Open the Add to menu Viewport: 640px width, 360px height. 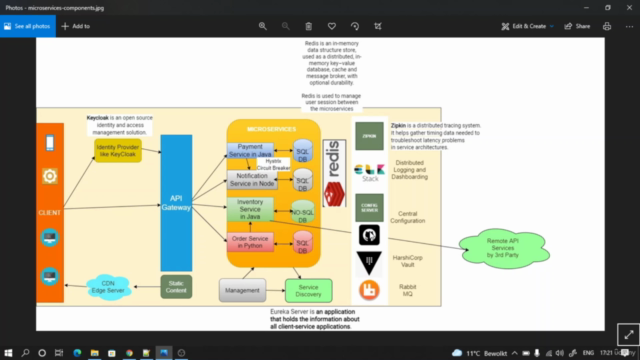pos(76,26)
